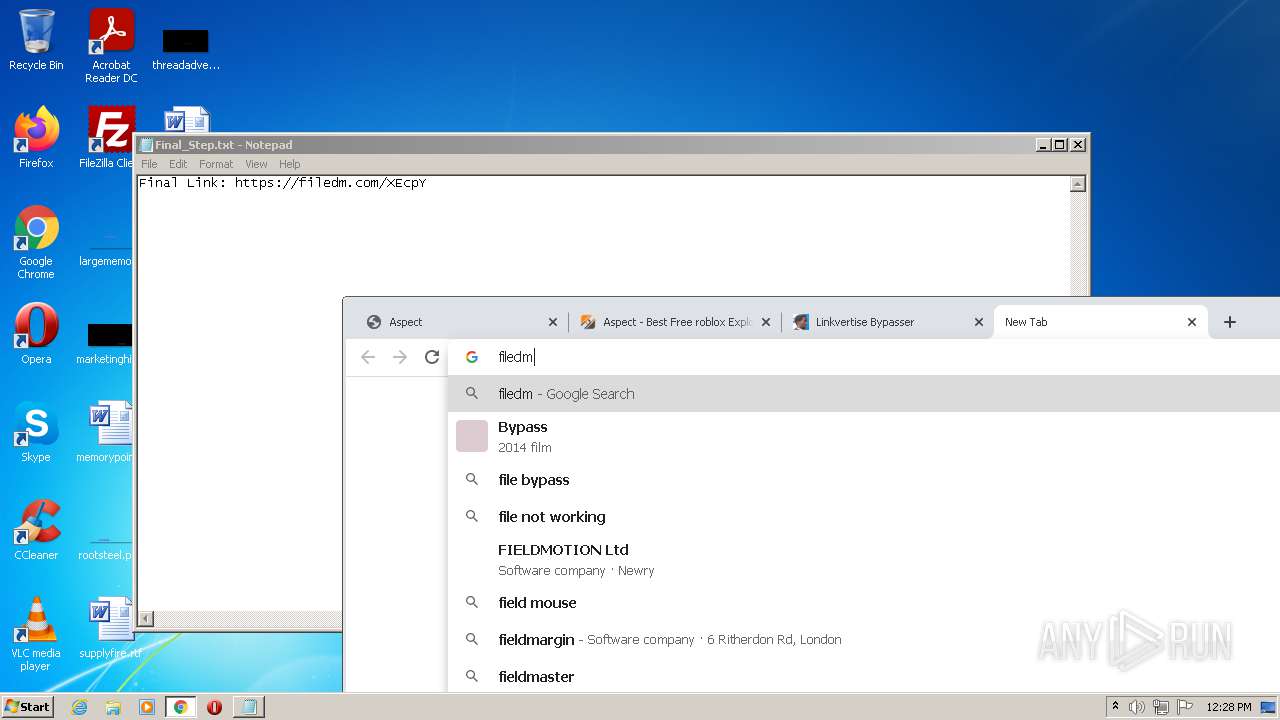Screen dimensions: 1280x720
Task: Open Action Center flag in tray
Action: [1185, 707]
